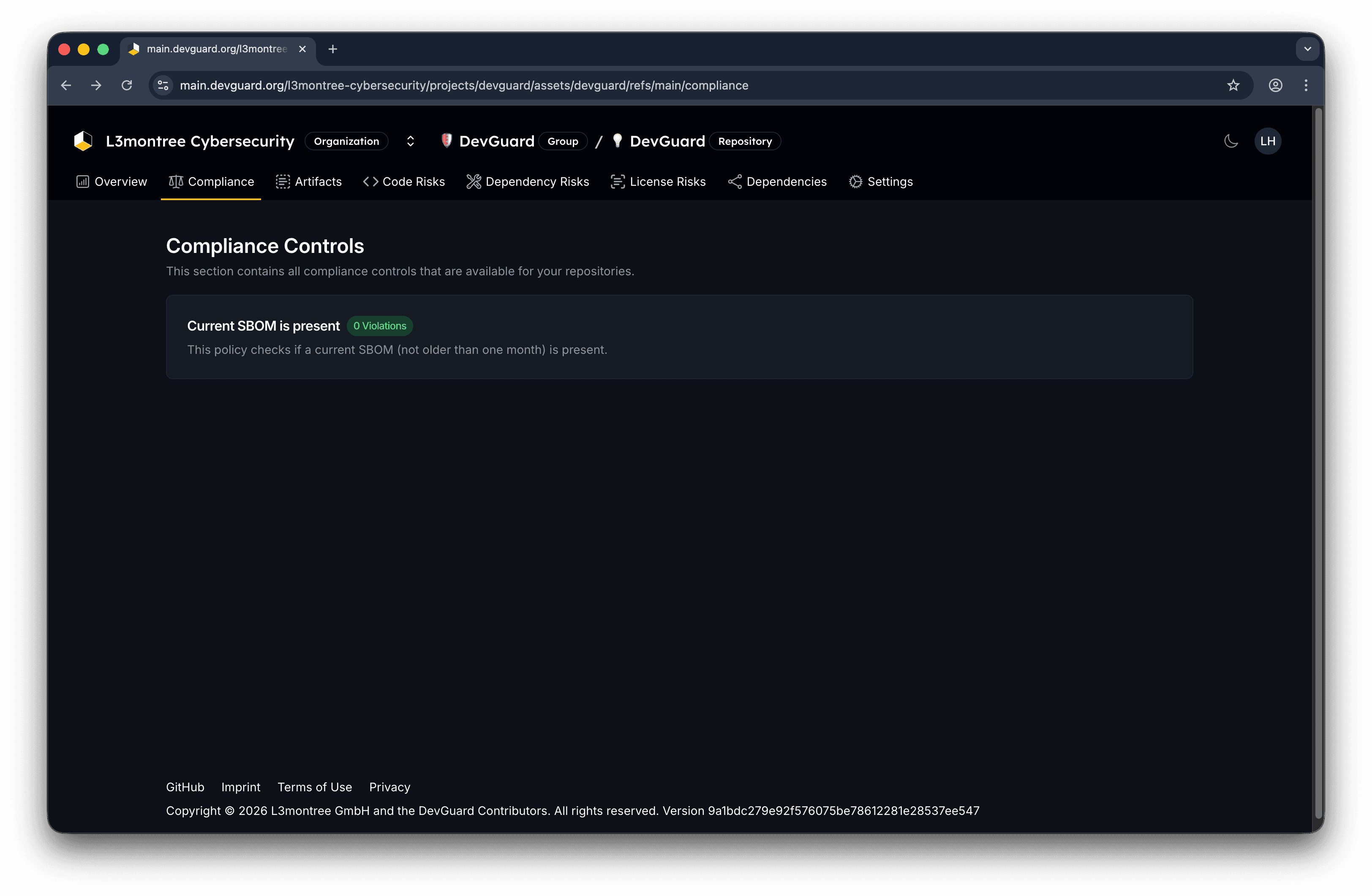Open the Terms of Use link

pos(314,787)
